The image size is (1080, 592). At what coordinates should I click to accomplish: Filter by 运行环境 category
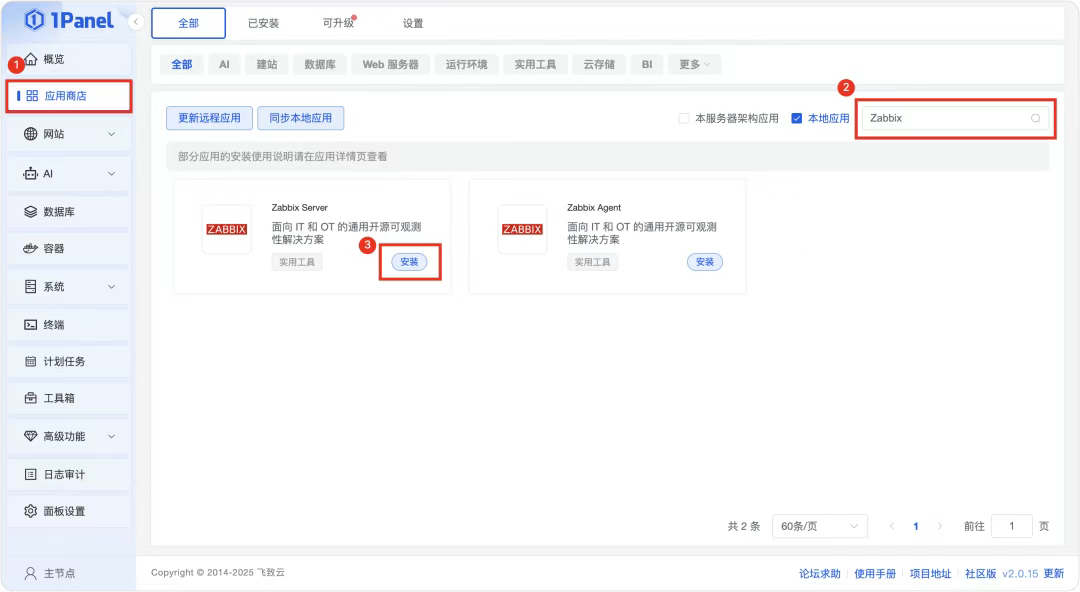point(466,64)
